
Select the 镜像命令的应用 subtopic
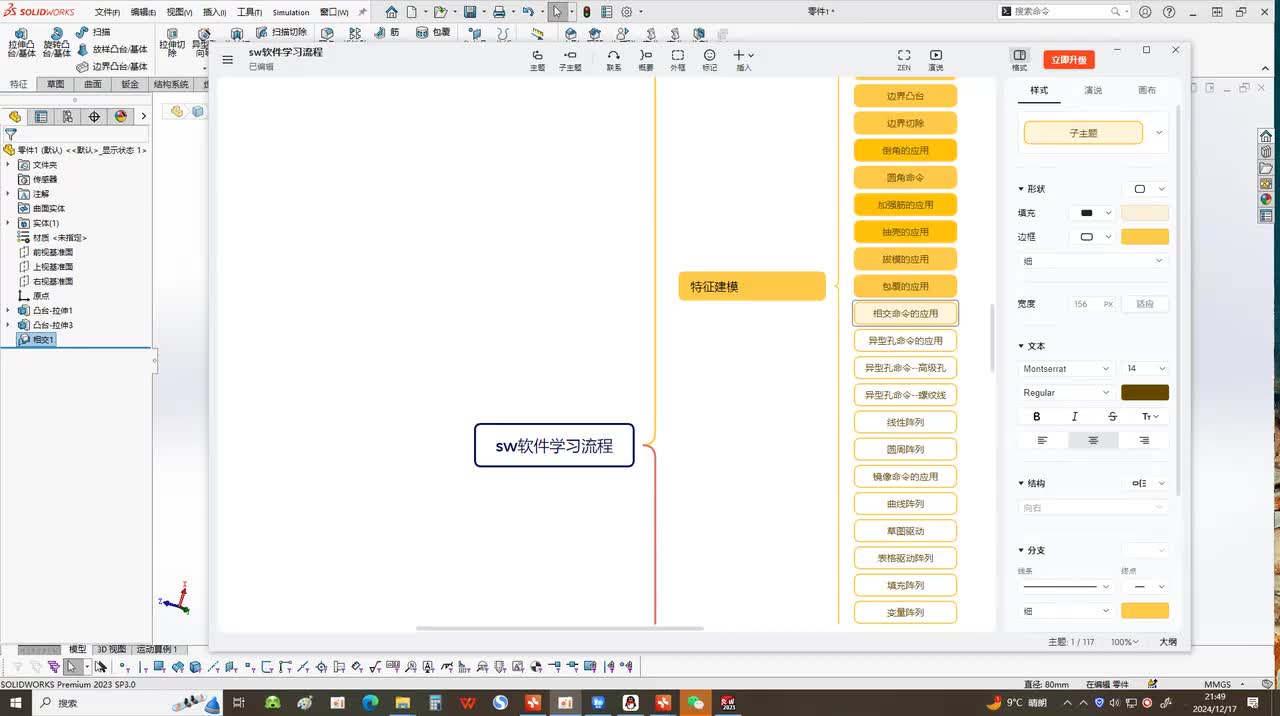coord(905,476)
